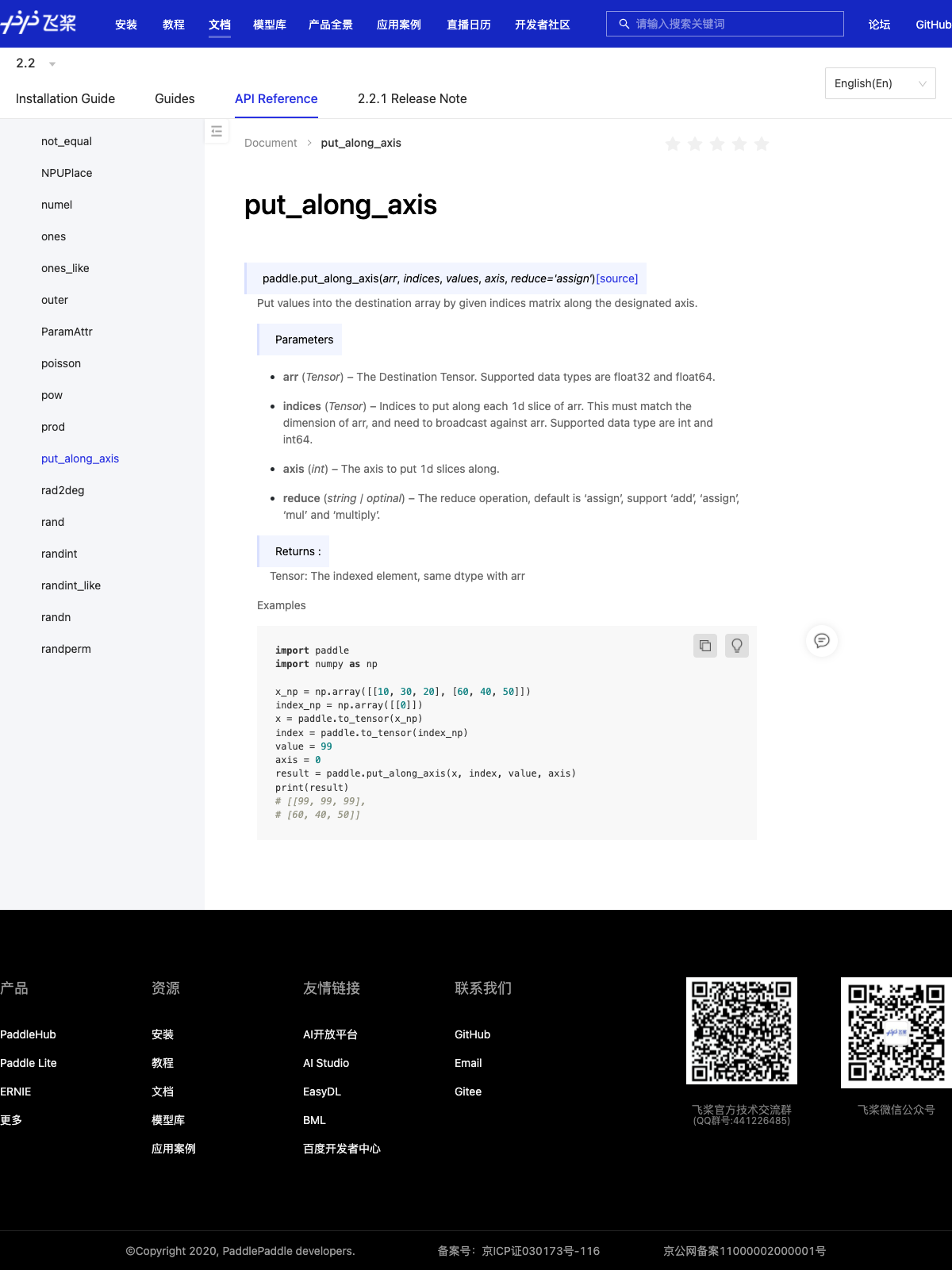Rate the page with the third star
Viewport: 952px width, 1270px height.
tap(717, 144)
